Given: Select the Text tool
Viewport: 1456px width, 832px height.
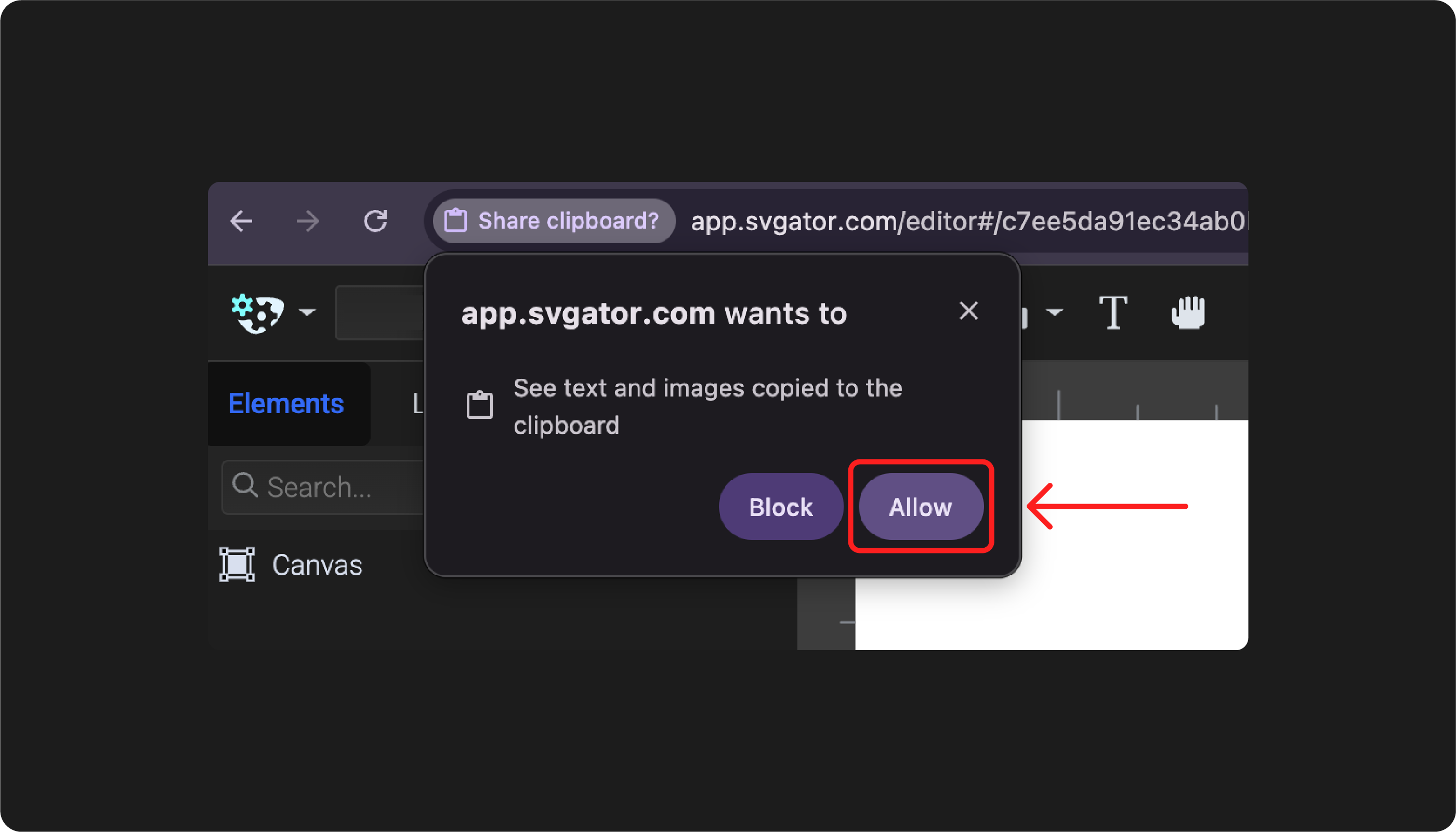Looking at the screenshot, I should pyautogui.click(x=1113, y=312).
